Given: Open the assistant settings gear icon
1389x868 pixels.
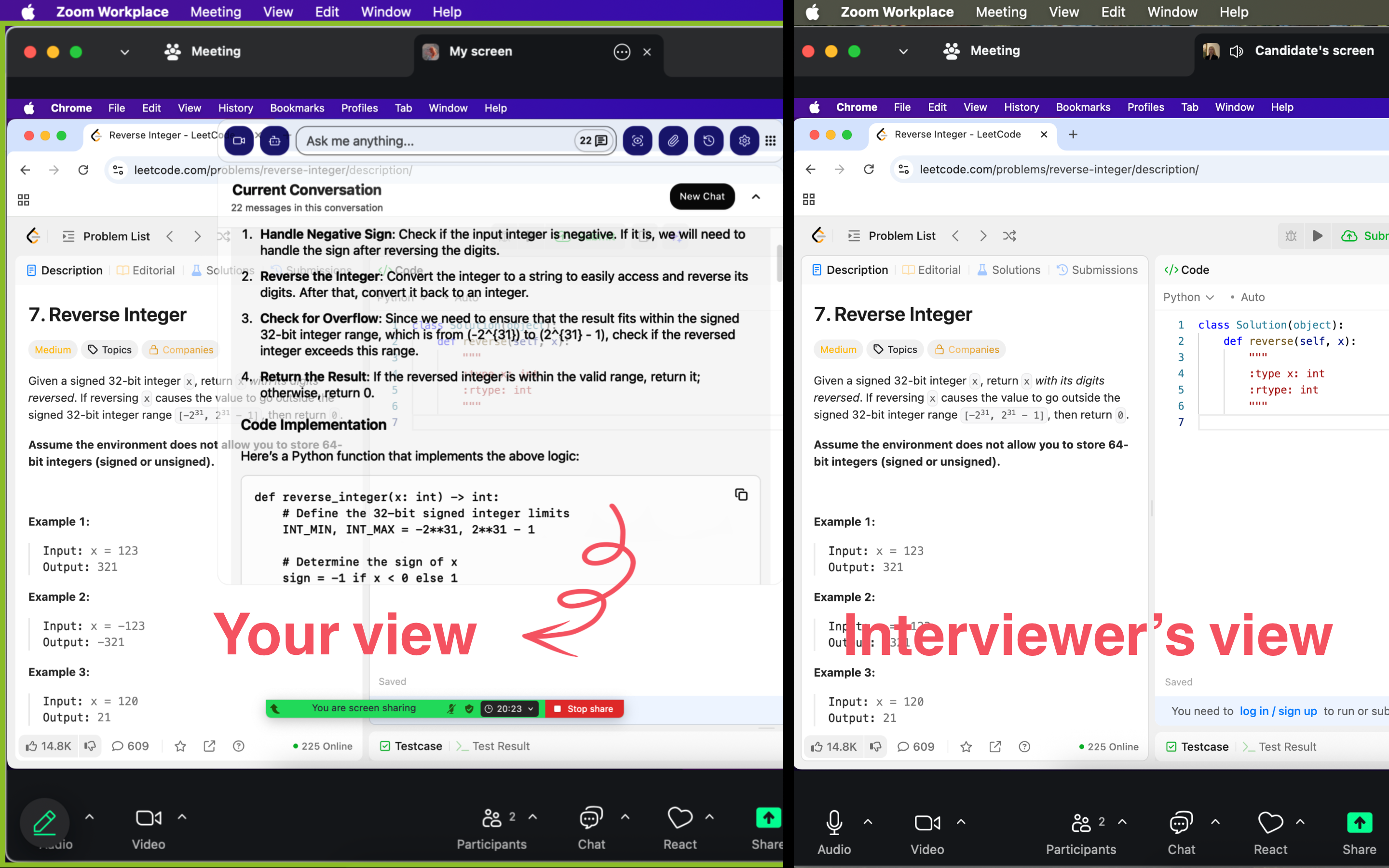Looking at the screenshot, I should 744,141.
